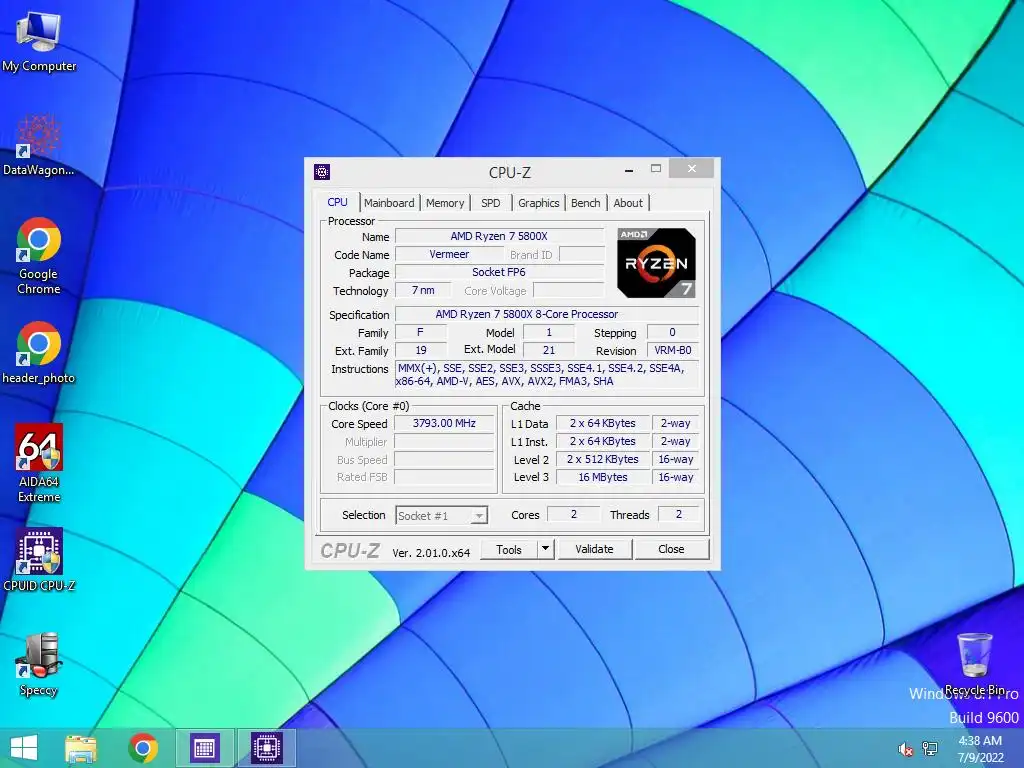Select the first purple taskbar window icon

[x=204, y=748]
